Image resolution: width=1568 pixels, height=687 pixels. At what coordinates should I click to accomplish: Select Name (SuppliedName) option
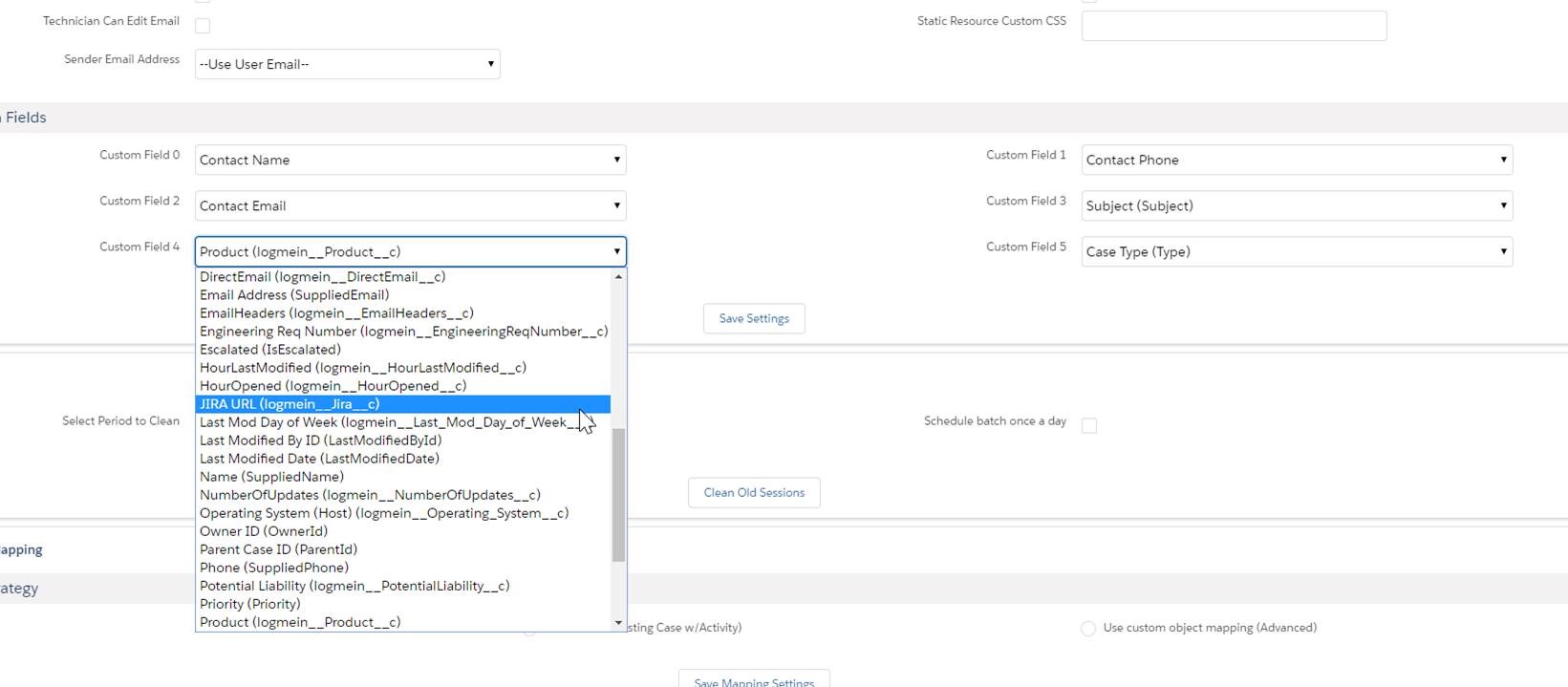pyautogui.click(x=402, y=477)
